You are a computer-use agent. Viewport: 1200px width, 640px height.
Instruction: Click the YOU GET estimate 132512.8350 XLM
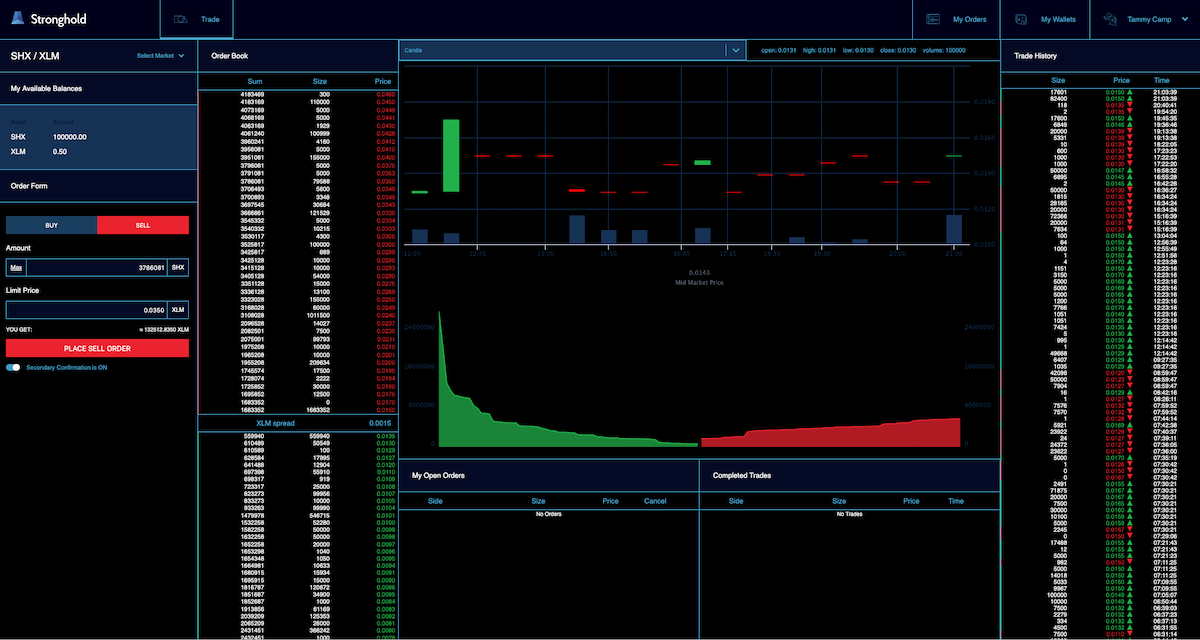coord(163,329)
